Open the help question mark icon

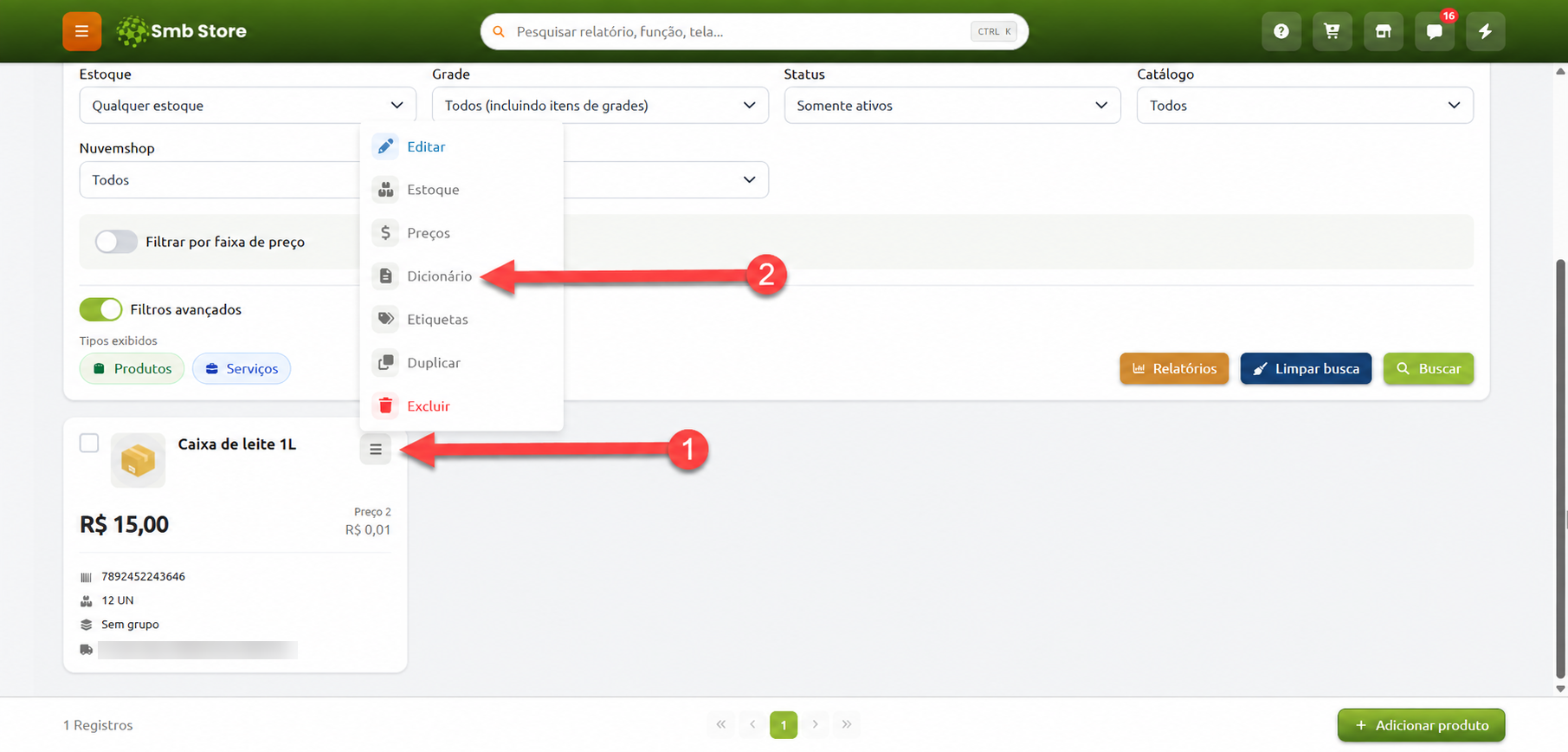pyautogui.click(x=1281, y=31)
